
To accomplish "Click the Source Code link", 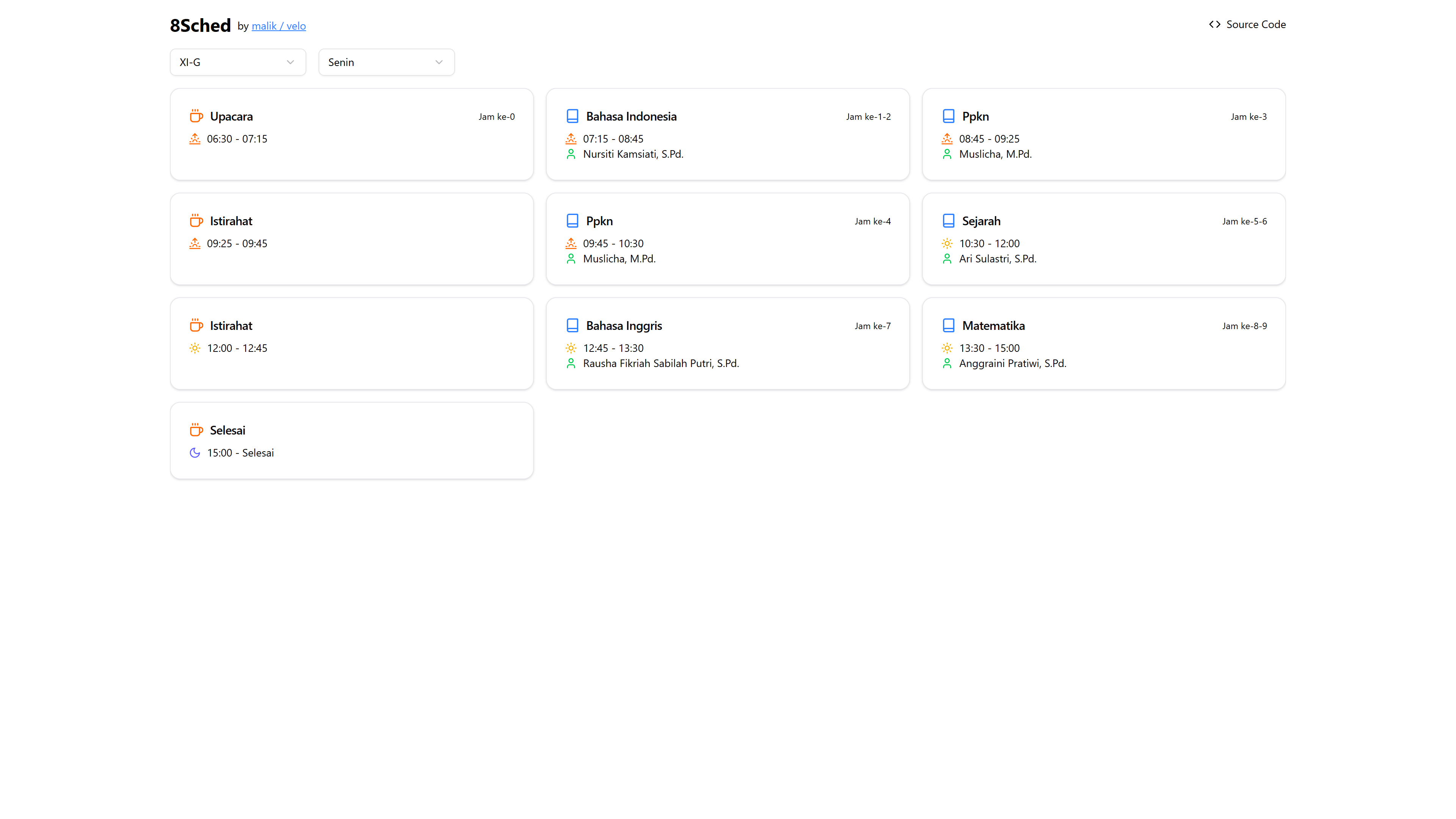I will [x=1256, y=24].
